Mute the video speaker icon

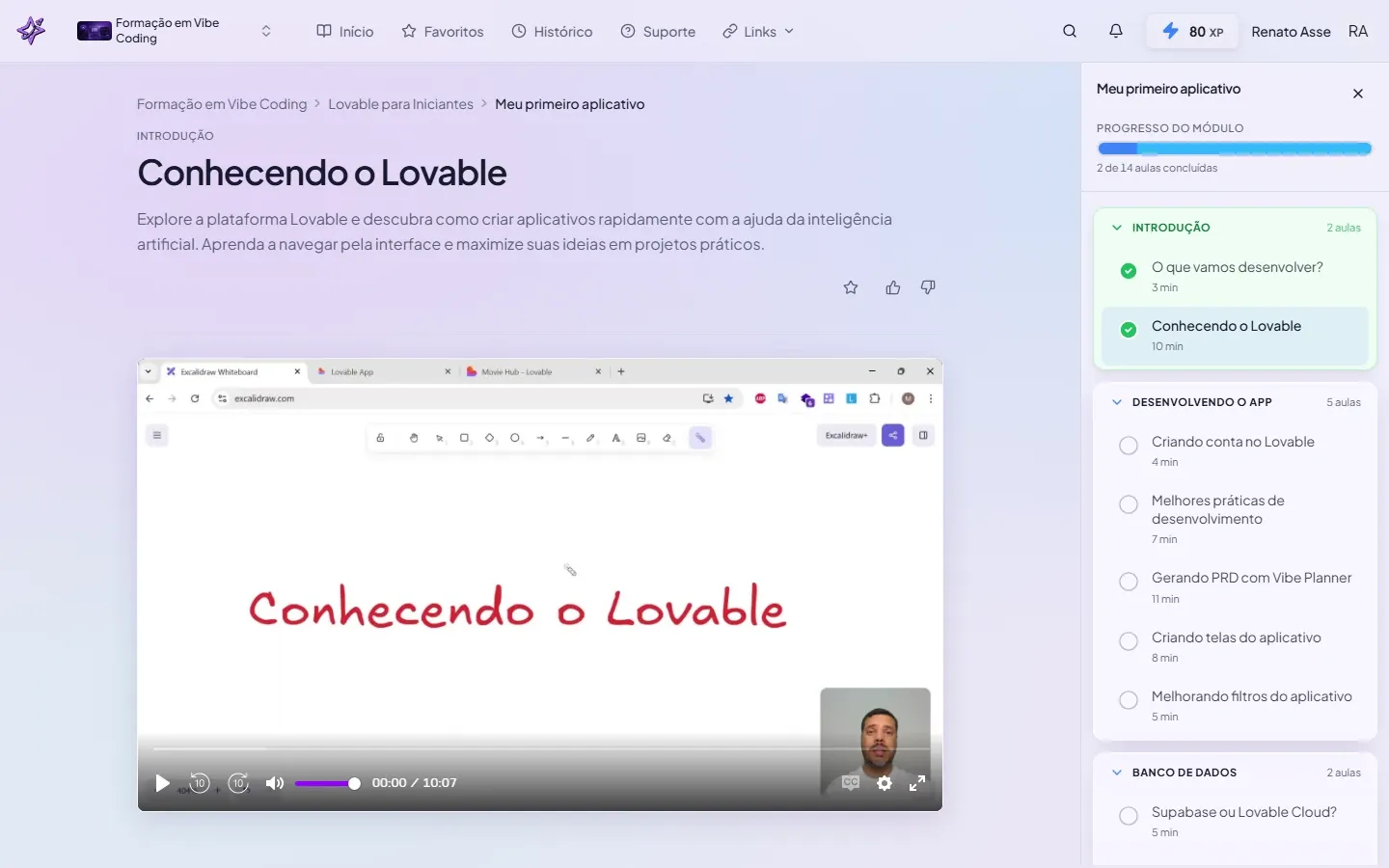275,783
